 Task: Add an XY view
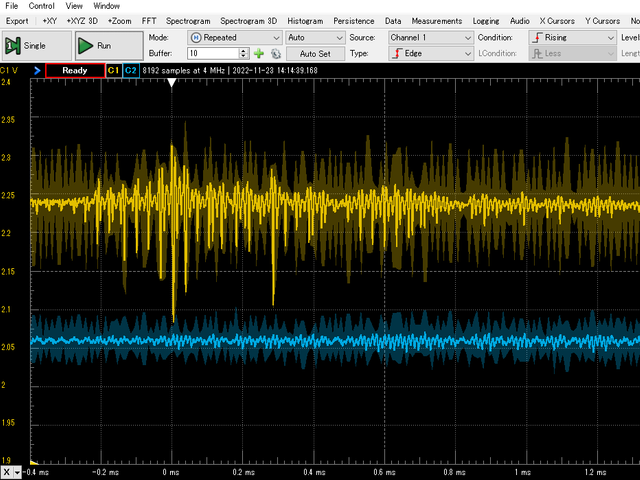point(49,21)
